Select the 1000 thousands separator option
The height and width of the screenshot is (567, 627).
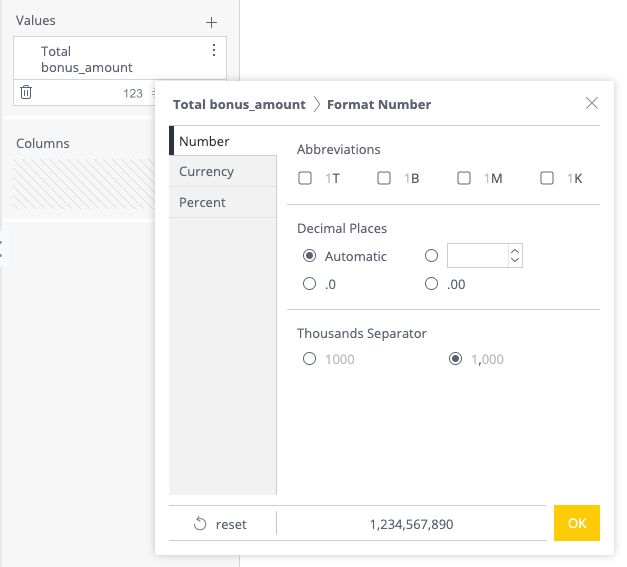pos(310,359)
